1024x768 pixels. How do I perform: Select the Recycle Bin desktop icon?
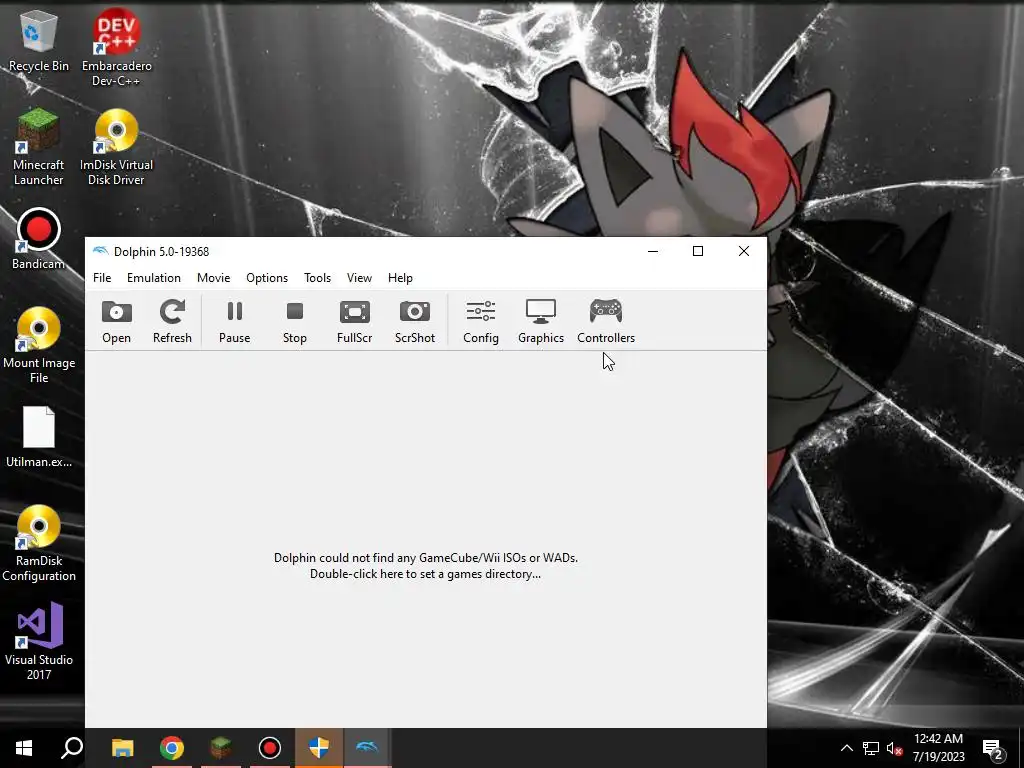(39, 40)
